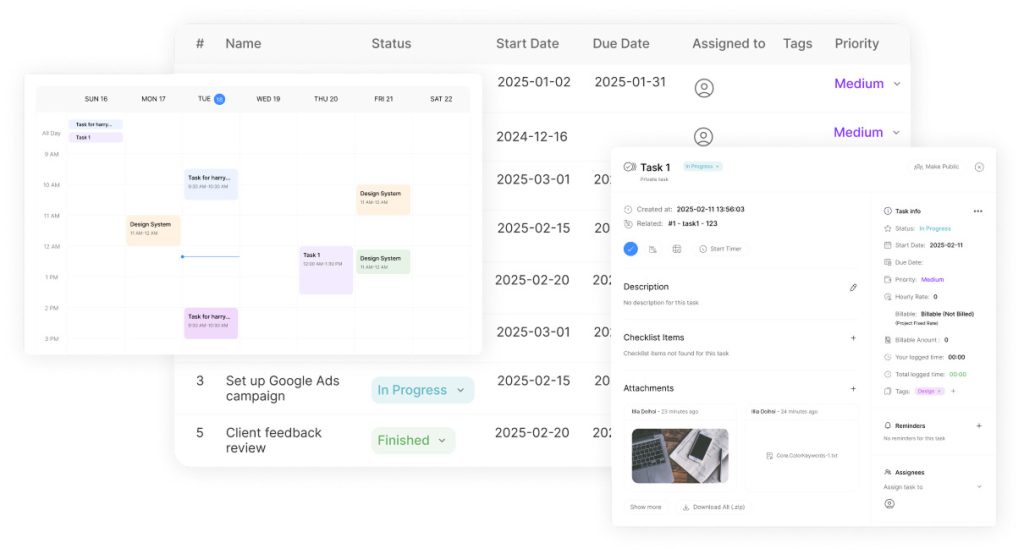1024x554 pixels.
Task: Click the pencil icon to edit Description
Action: [x=853, y=287]
